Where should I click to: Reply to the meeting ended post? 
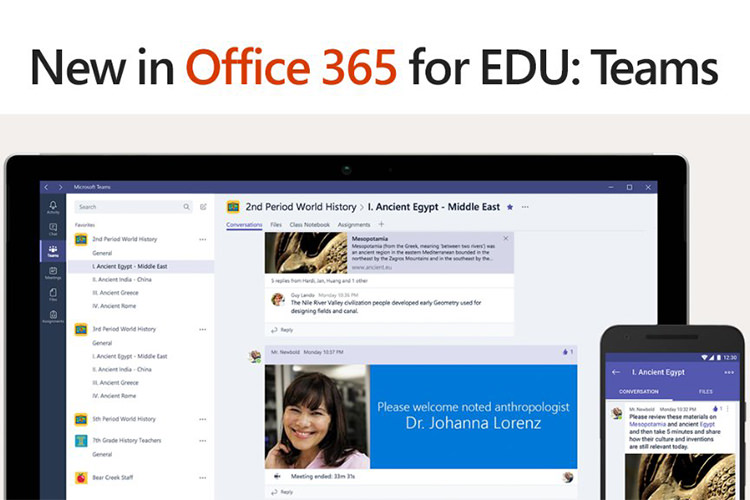coord(282,492)
